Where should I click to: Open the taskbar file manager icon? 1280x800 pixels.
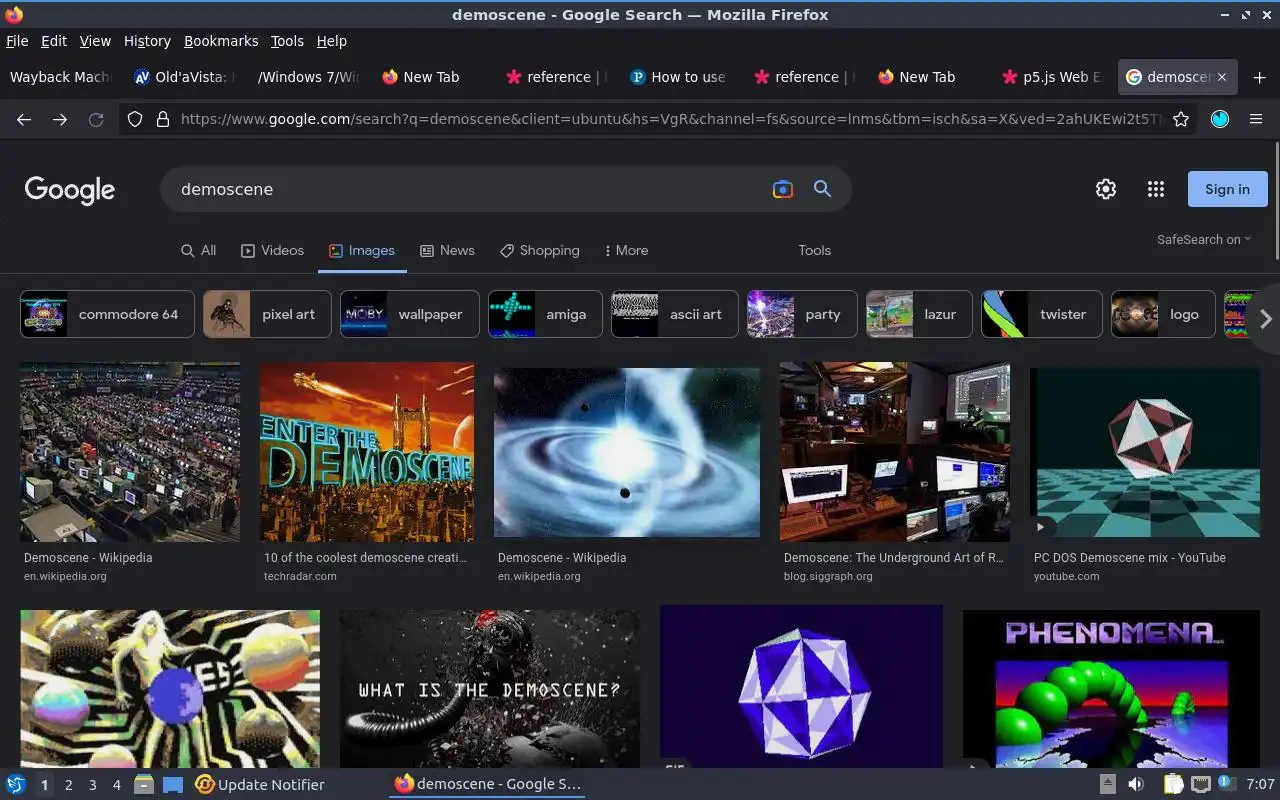click(x=143, y=785)
